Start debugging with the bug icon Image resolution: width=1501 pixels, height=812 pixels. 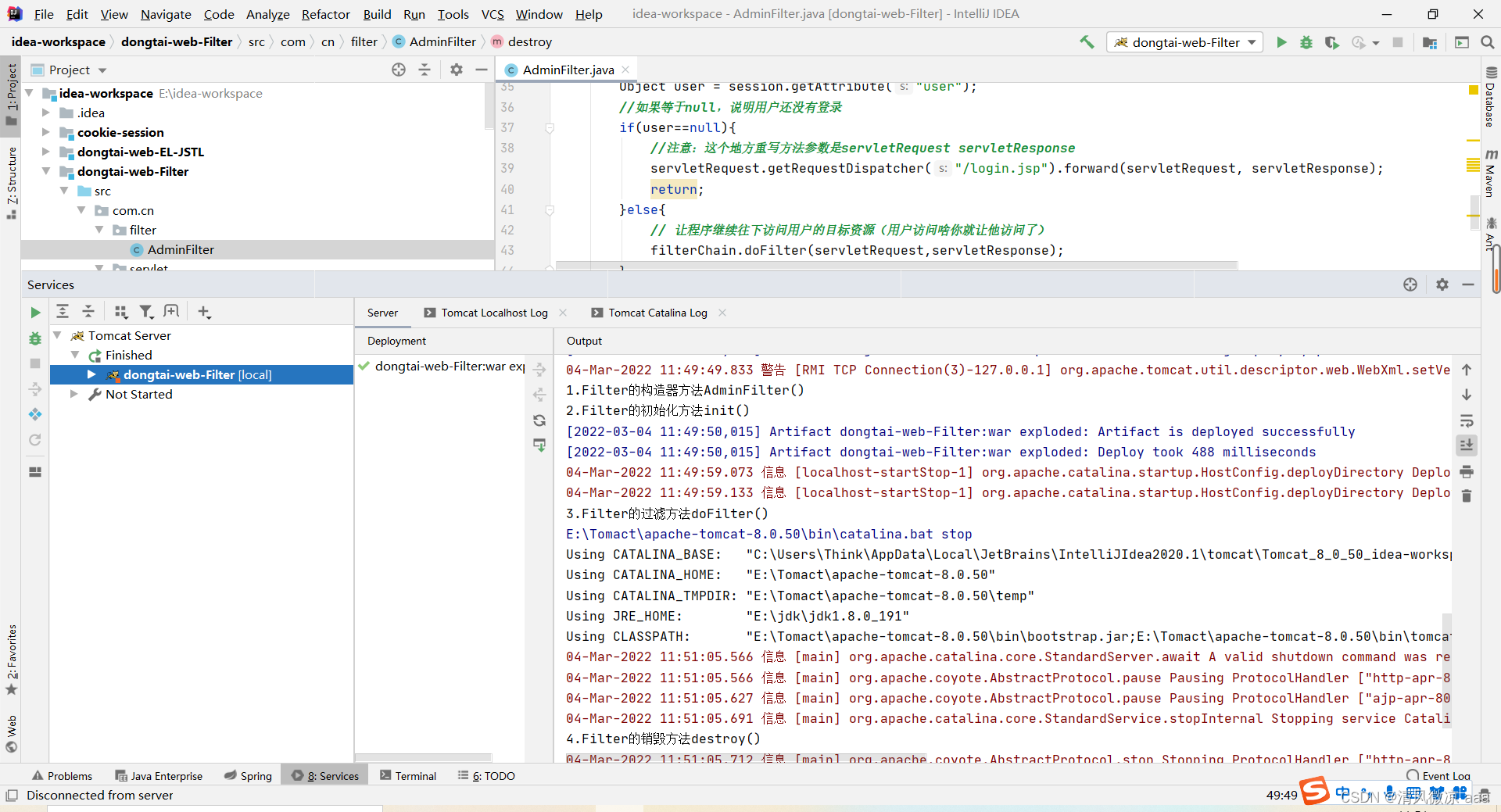point(1306,42)
